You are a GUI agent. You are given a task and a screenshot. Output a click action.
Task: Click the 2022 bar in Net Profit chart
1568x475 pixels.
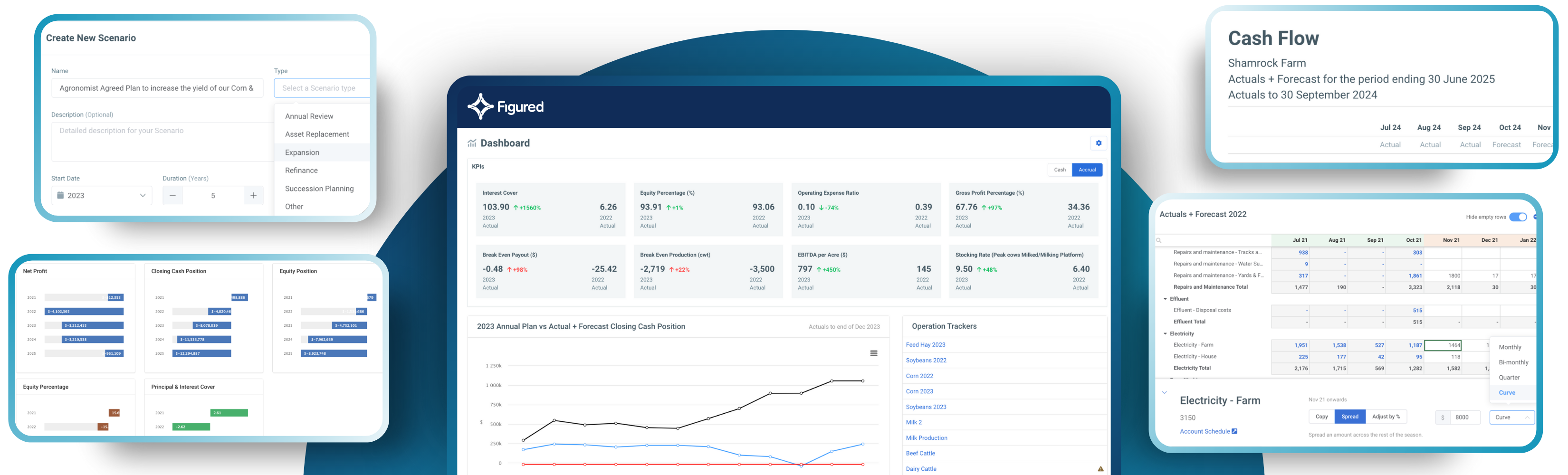click(85, 312)
